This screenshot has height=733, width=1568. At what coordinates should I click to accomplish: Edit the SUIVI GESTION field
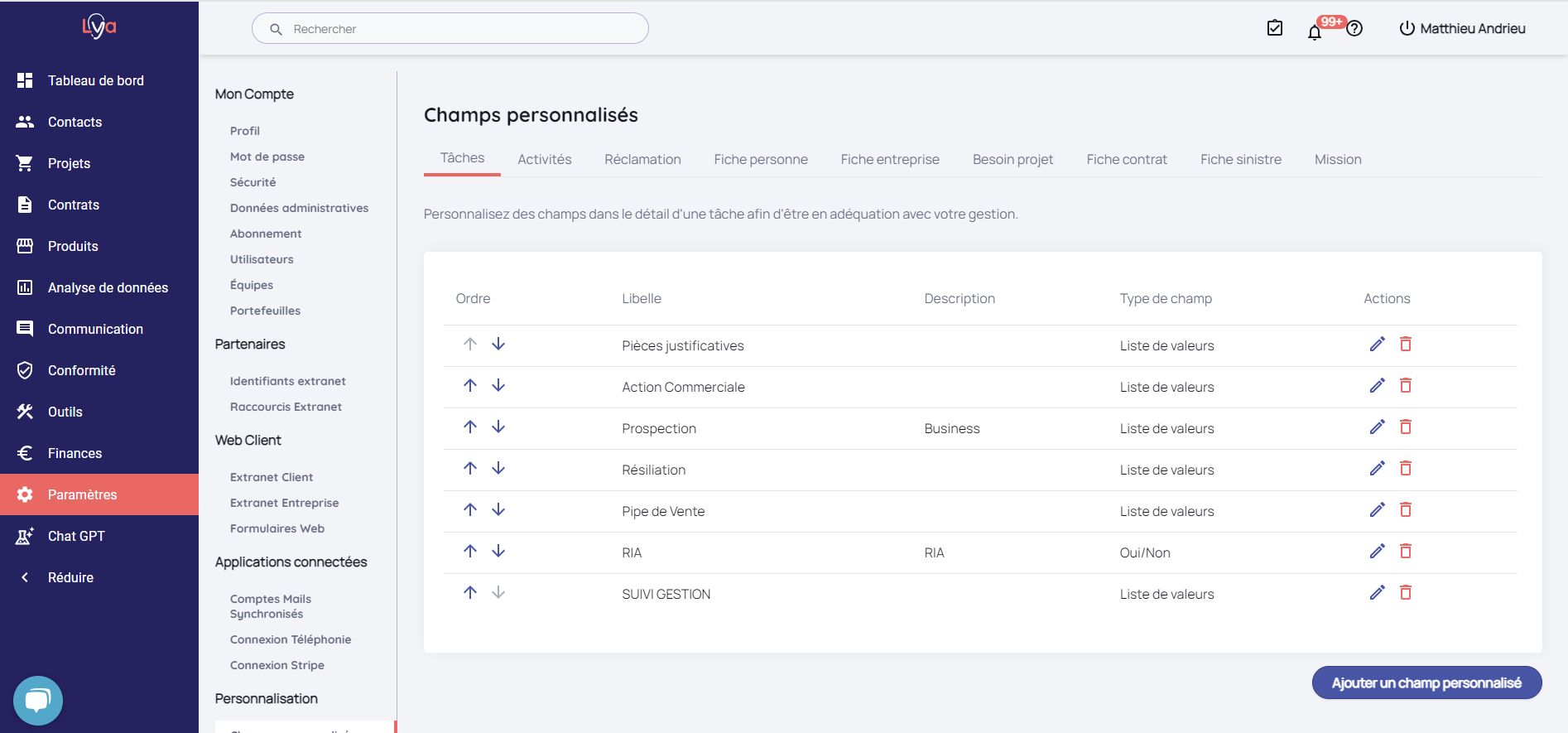1378,592
